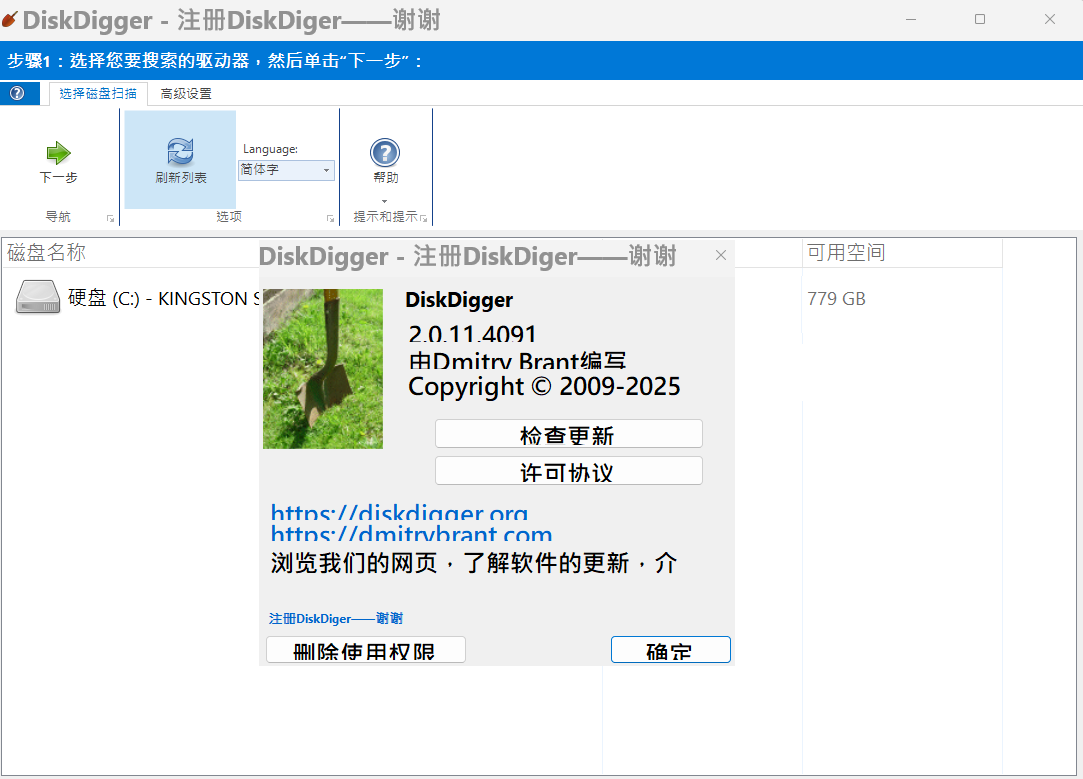Click the shovel photo in About dialog

[x=323, y=369]
